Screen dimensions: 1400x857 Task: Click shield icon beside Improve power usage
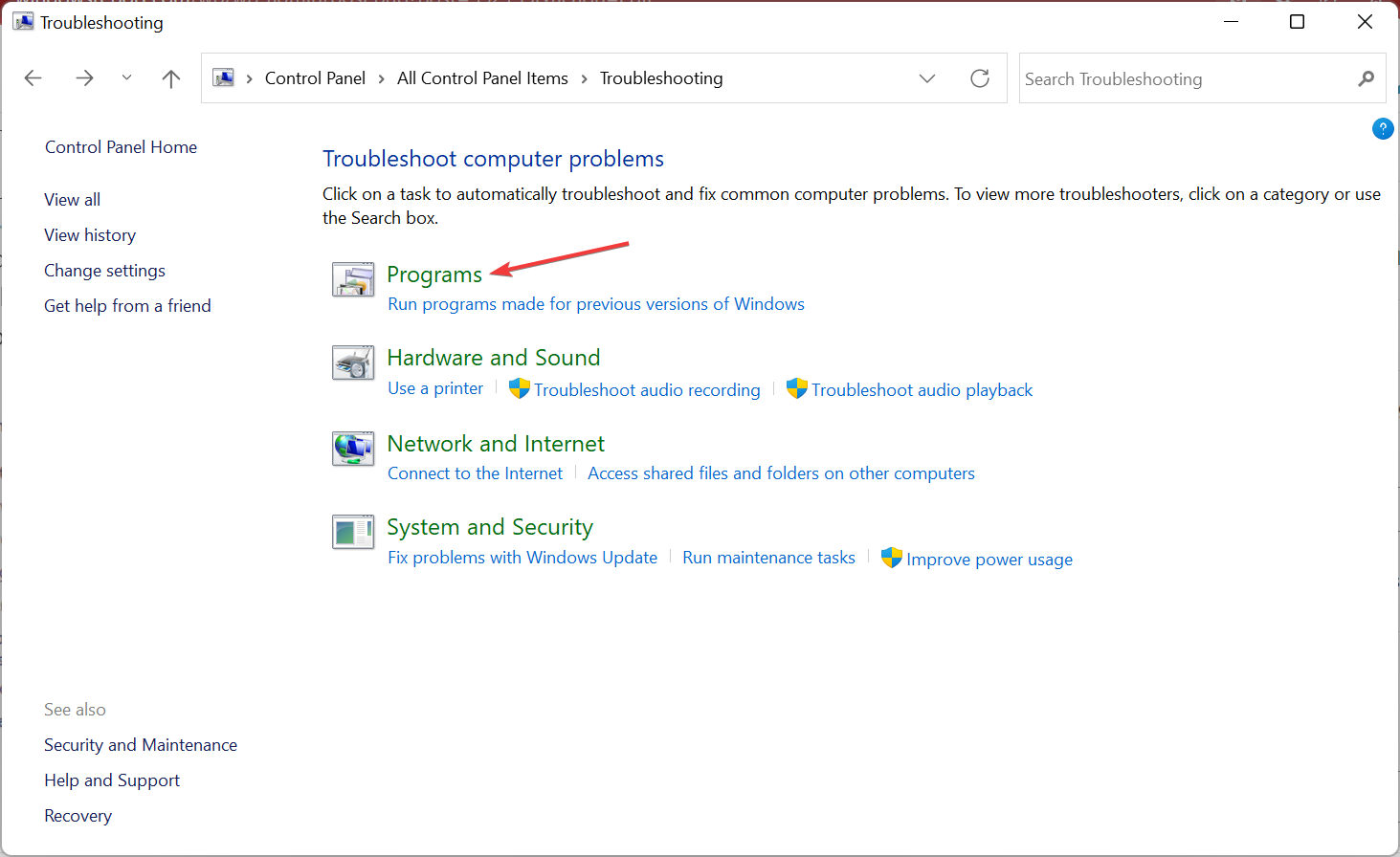[x=892, y=558]
